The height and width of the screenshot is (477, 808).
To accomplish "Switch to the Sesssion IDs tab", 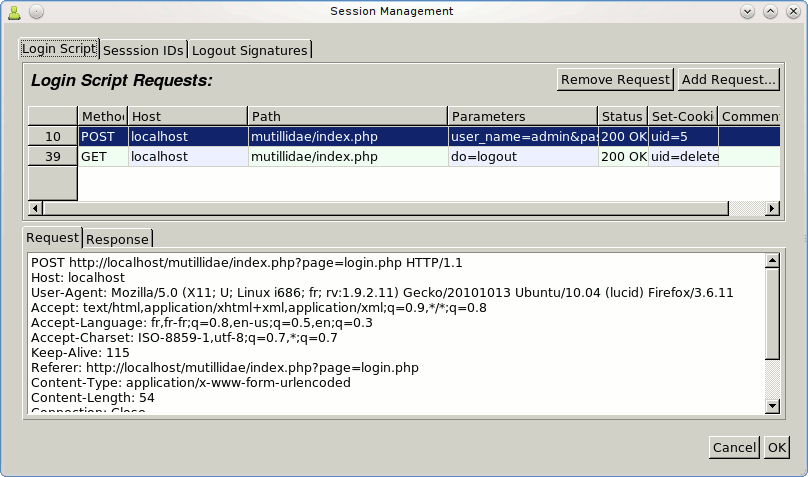I will coord(143,49).
